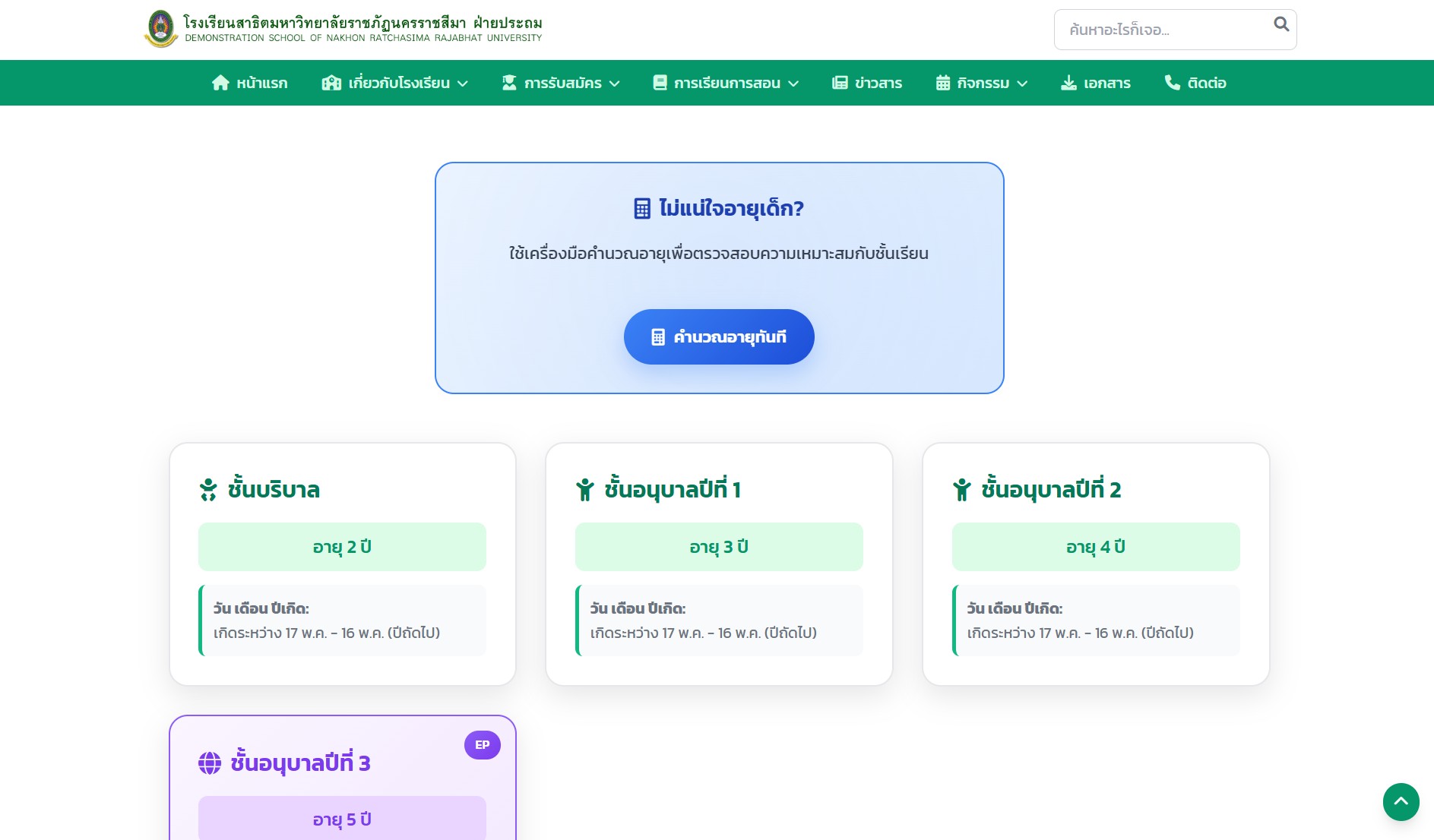1434x840 pixels.
Task: Expand the การรับสมัคร dropdown menu
Action: pyautogui.click(x=561, y=83)
